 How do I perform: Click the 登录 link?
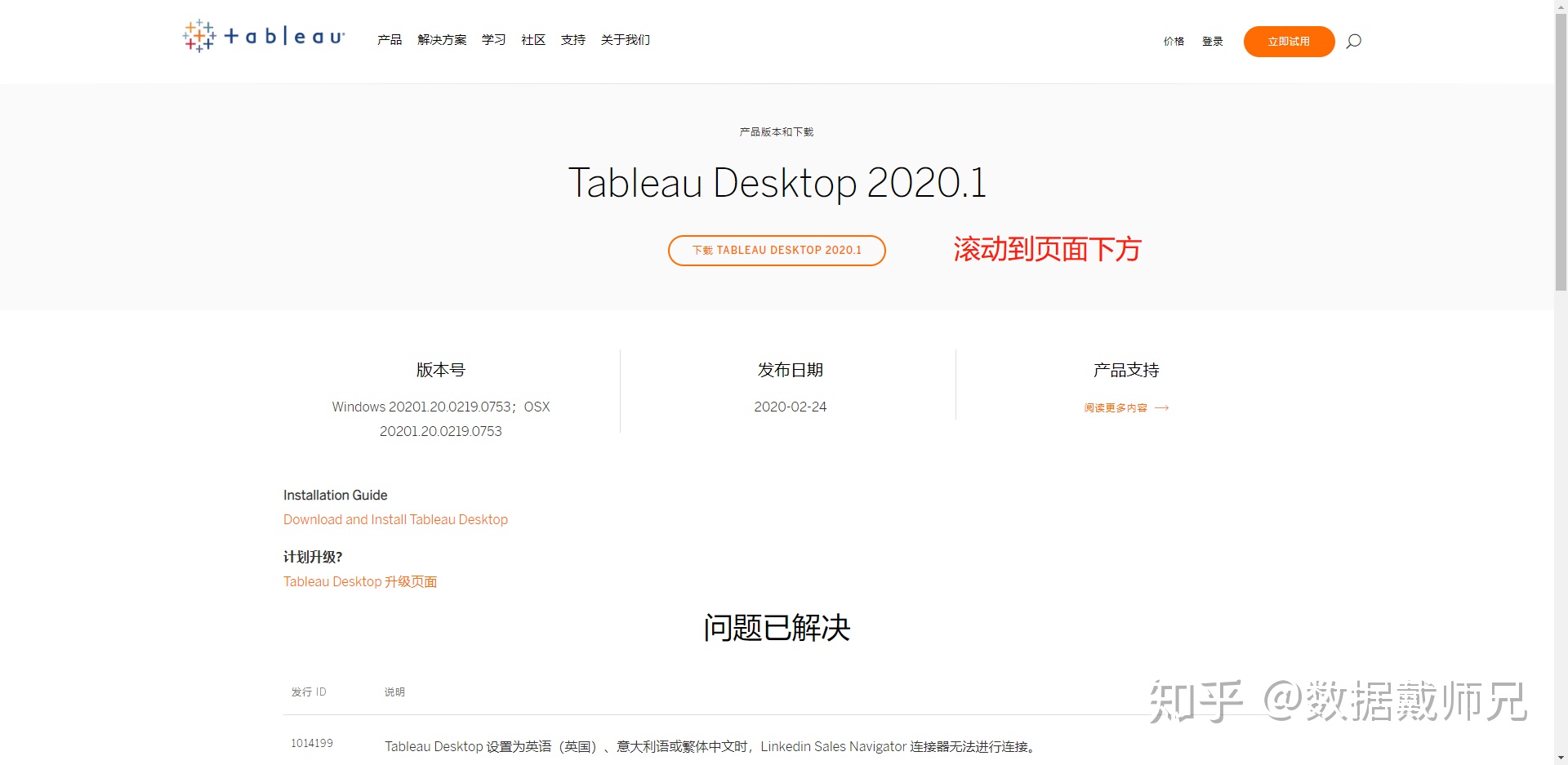coord(1212,41)
